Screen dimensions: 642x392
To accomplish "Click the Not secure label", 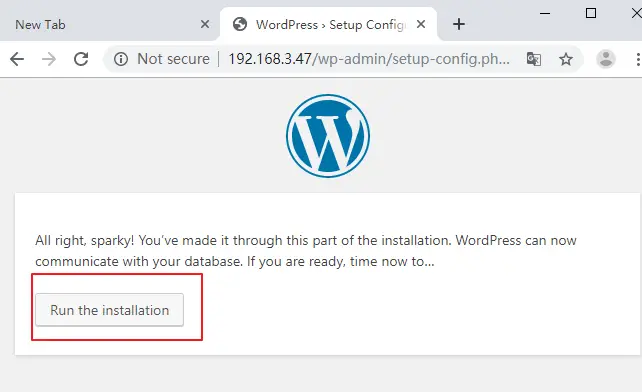I will click(x=173, y=59).
